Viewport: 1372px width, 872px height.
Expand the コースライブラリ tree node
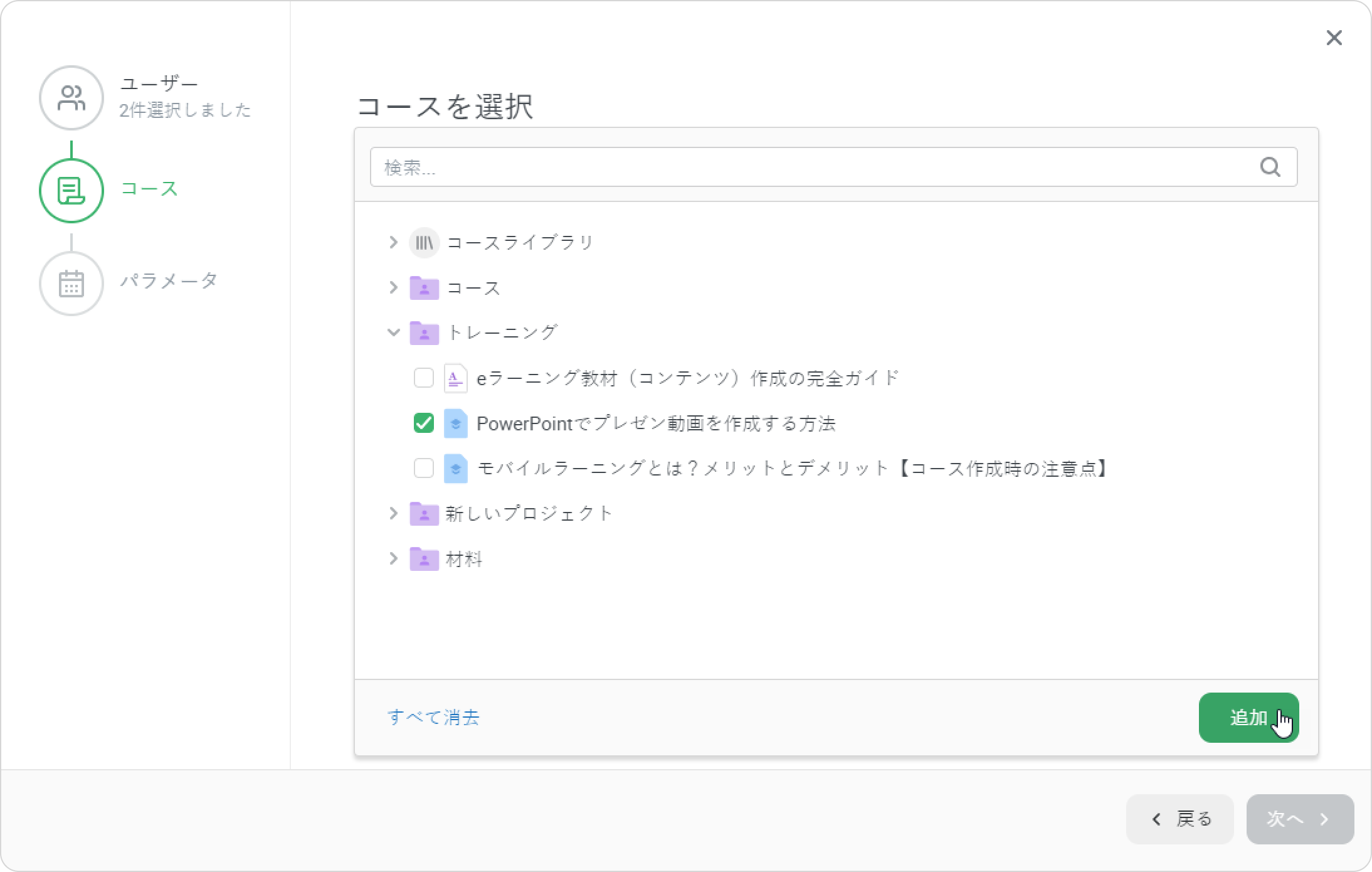click(x=393, y=243)
